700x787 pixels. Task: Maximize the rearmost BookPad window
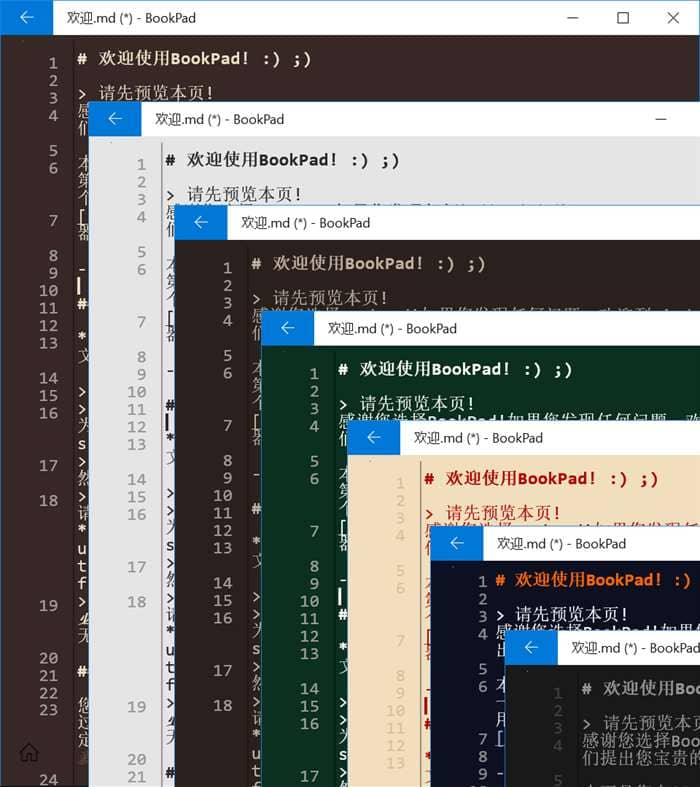pyautogui.click(x=623, y=17)
